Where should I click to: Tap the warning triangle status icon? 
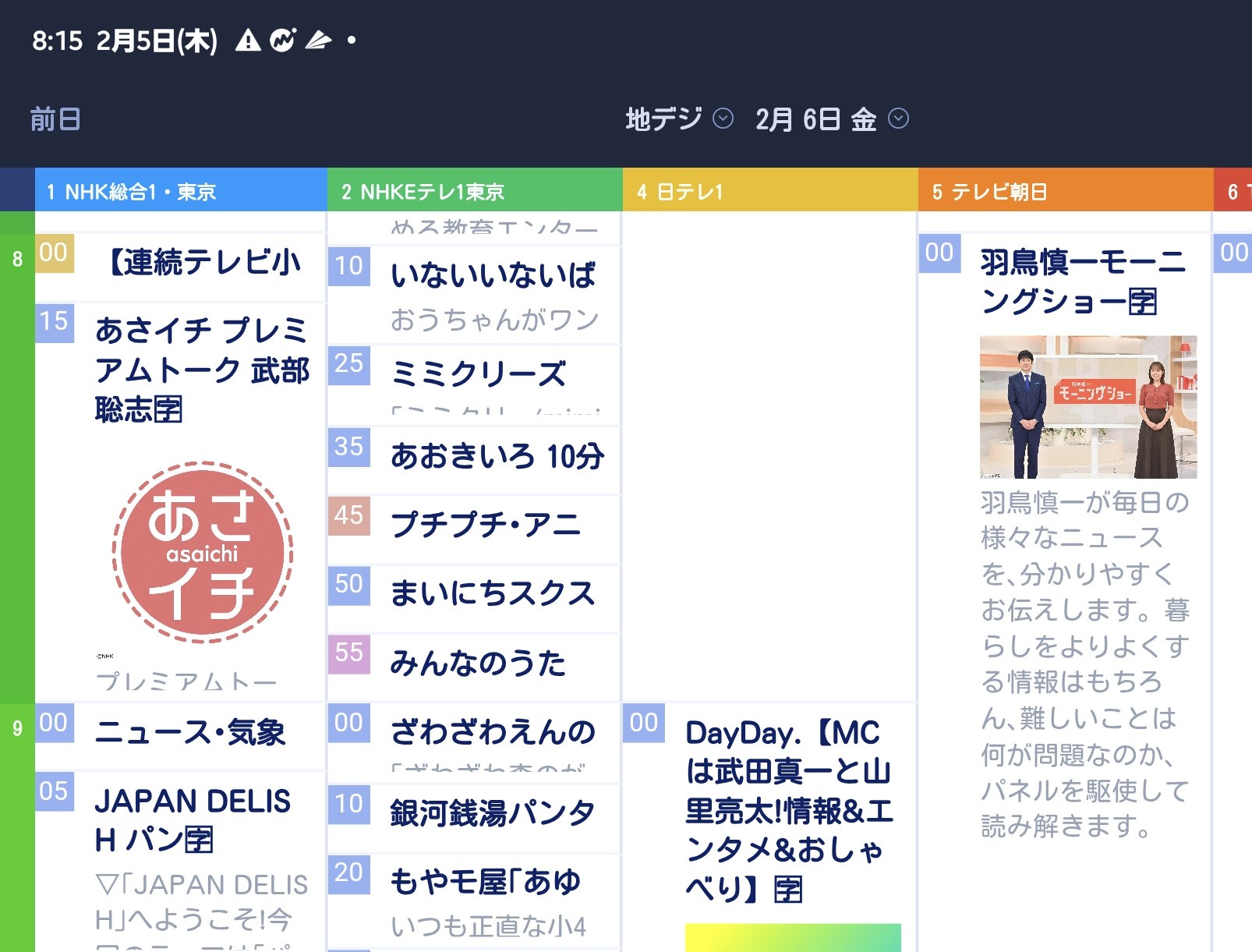point(248,40)
